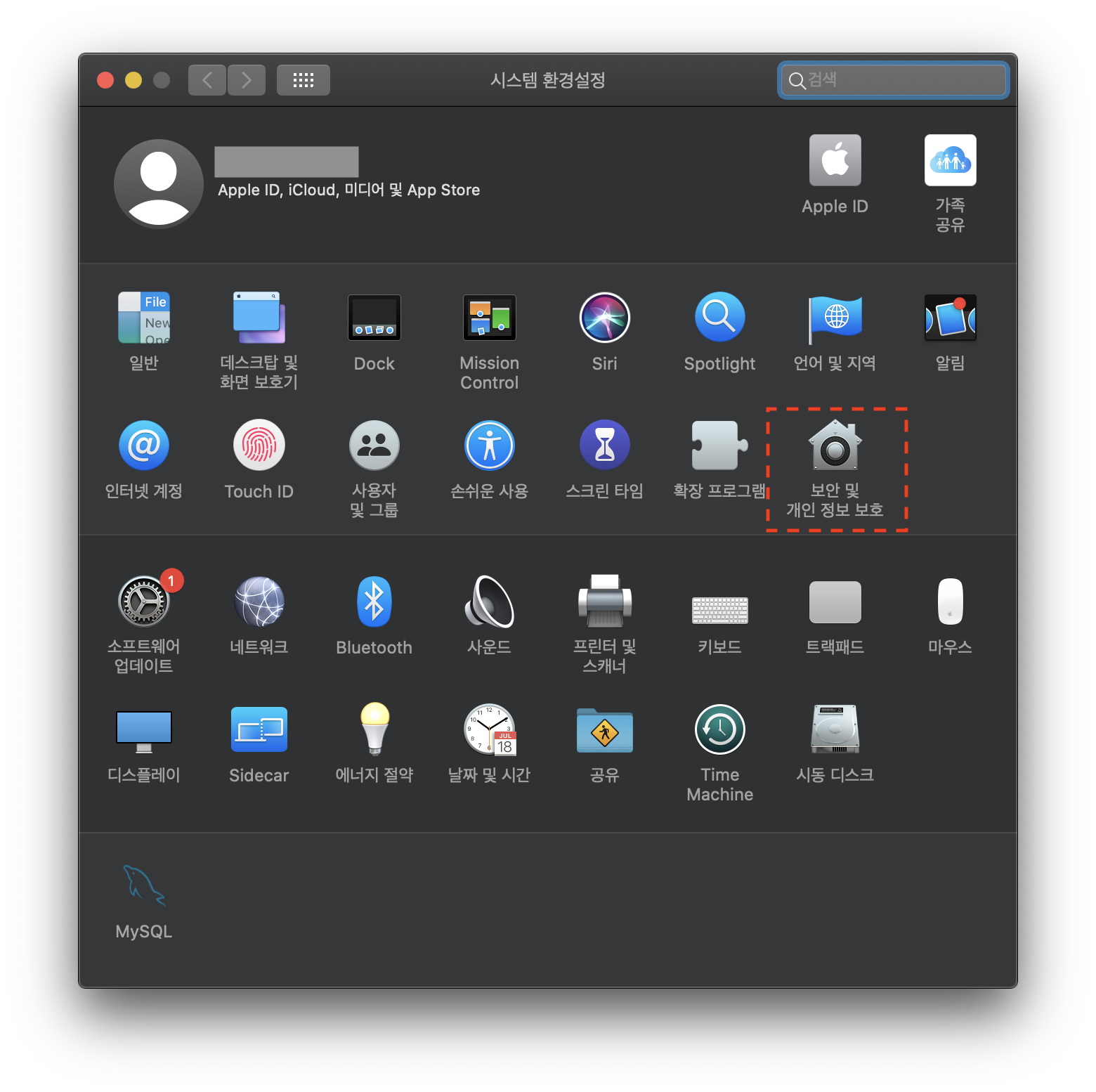Open 알림 (Notifications) preferences
The image size is (1096, 1092).
pyautogui.click(x=951, y=318)
